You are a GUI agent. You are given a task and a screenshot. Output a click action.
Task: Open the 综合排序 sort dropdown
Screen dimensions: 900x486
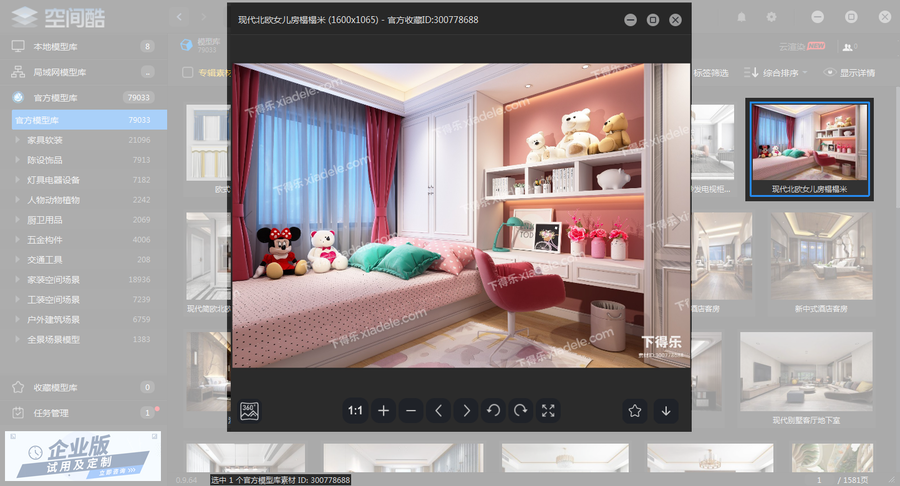775,73
